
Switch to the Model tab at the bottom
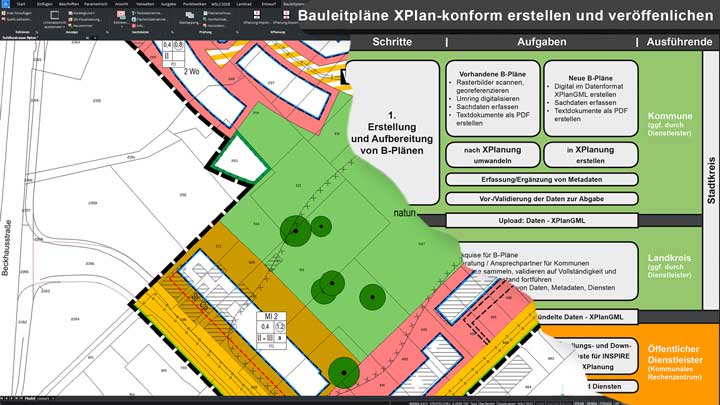[30, 399]
